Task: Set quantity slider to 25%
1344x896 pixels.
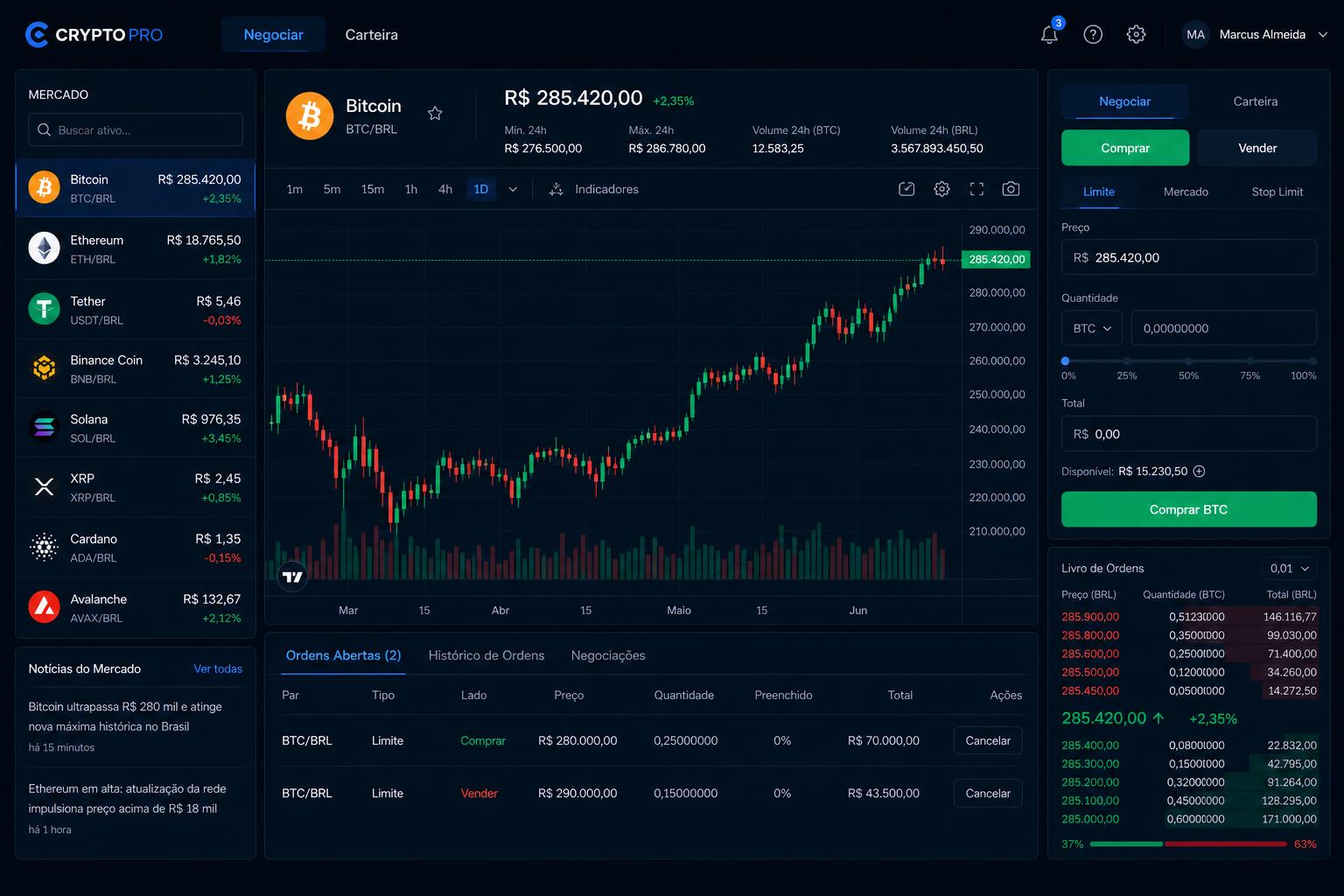Action: tap(1127, 360)
